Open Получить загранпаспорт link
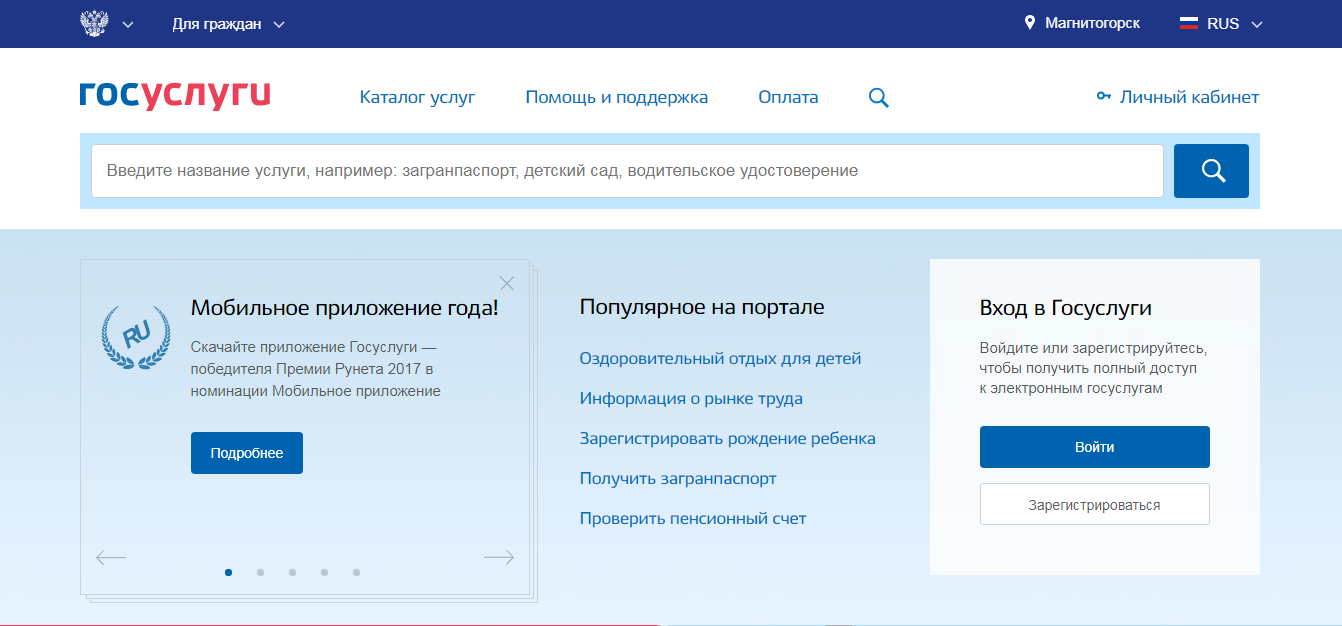The image size is (1342, 626). (x=678, y=478)
